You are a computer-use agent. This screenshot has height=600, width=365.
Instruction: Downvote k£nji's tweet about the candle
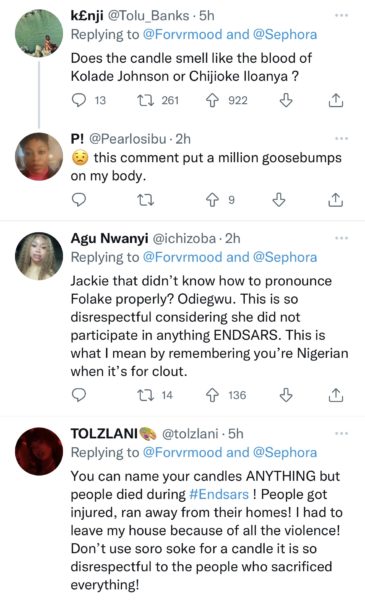pos(286,100)
